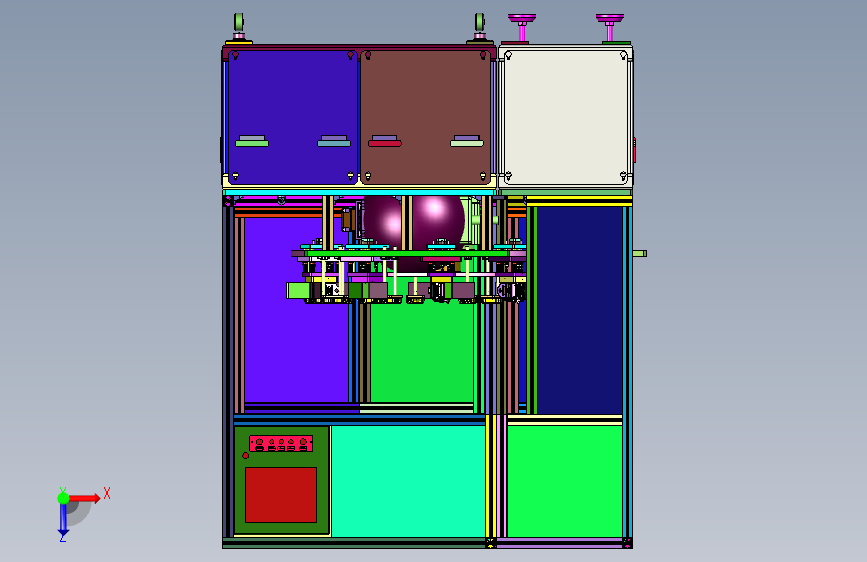Click the blue Z axis arrow of the triad

(x=63, y=521)
